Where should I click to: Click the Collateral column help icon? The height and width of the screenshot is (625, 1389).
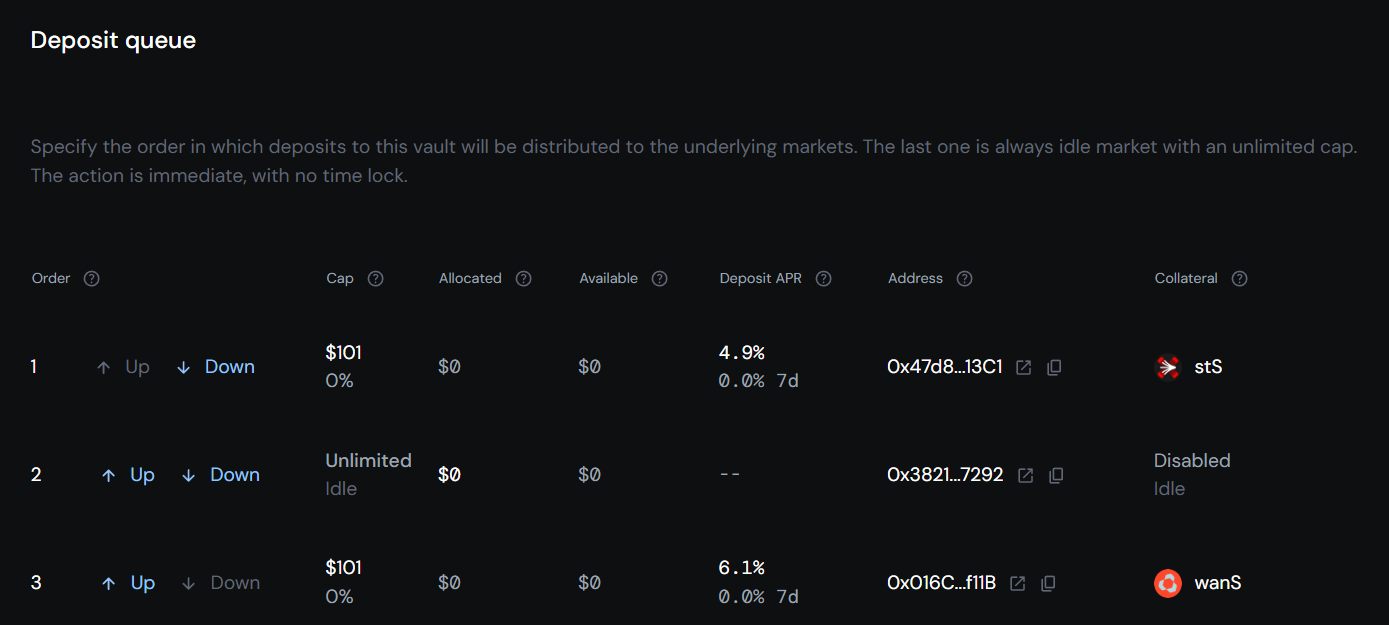coord(1239,278)
